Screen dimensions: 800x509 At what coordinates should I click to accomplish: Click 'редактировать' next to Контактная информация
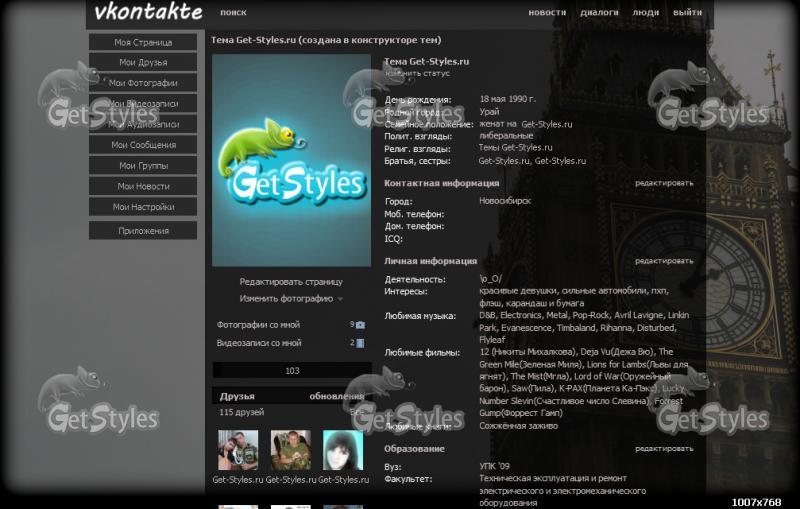click(x=663, y=183)
